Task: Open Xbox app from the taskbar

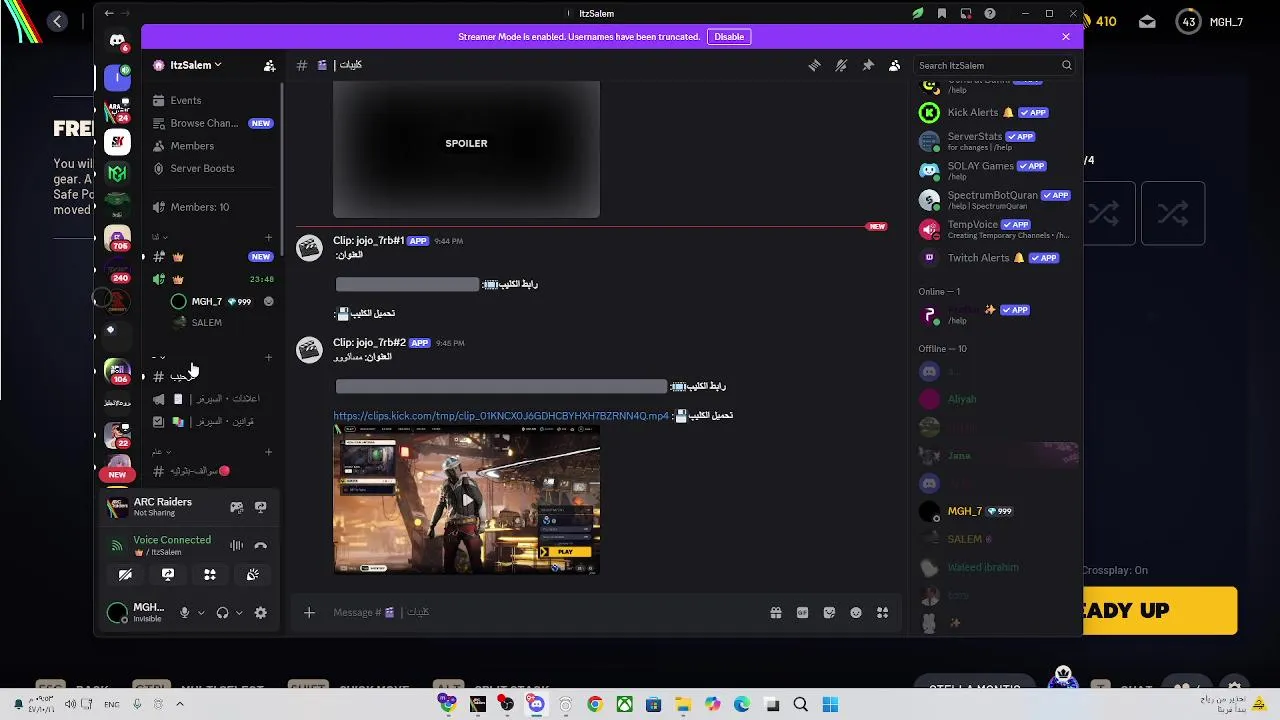Action: pos(624,705)
